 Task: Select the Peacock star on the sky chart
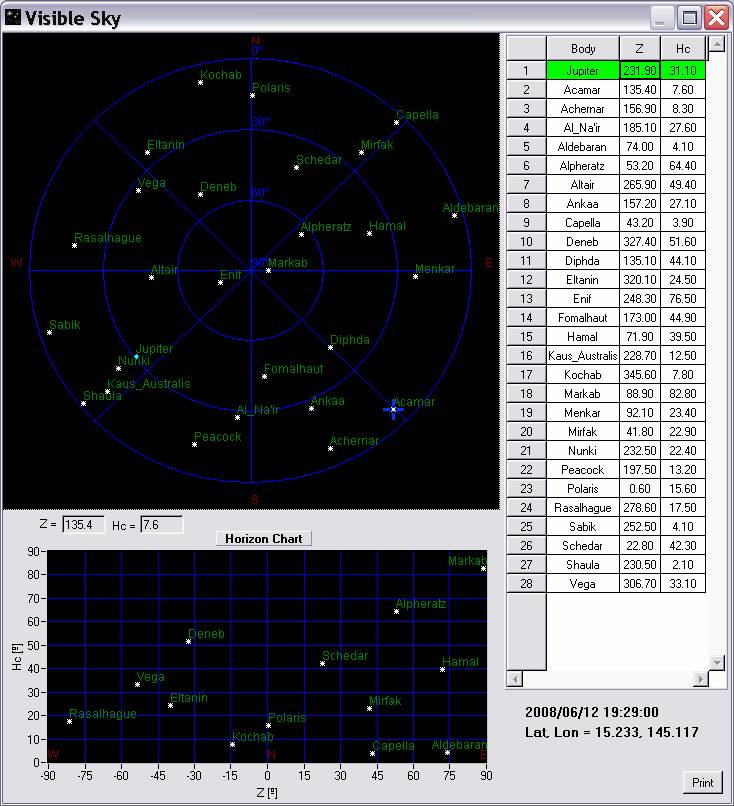tap(194, 444)
